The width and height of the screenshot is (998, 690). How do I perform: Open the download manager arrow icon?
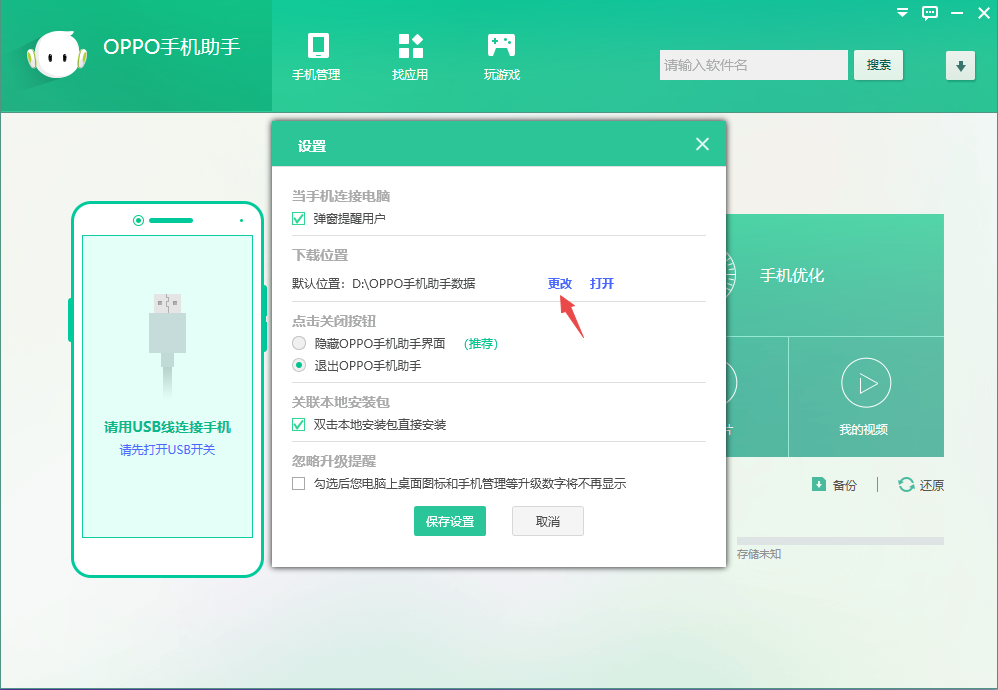pyautogui.click(x=960, y=65)
